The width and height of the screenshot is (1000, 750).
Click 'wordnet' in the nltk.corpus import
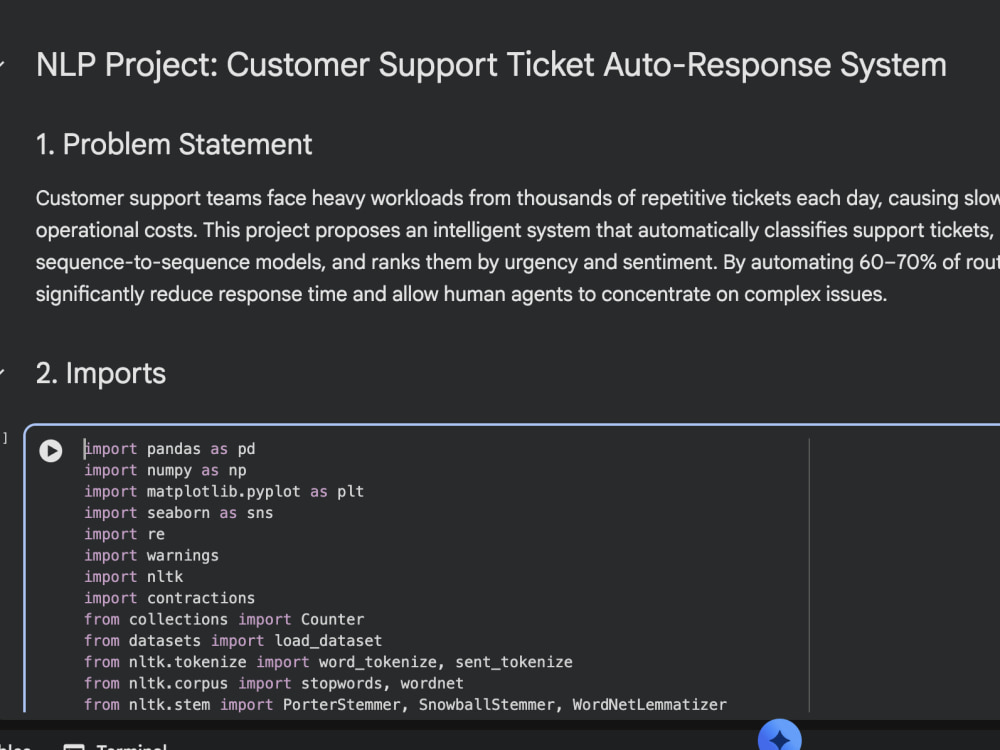coord(432,683)
